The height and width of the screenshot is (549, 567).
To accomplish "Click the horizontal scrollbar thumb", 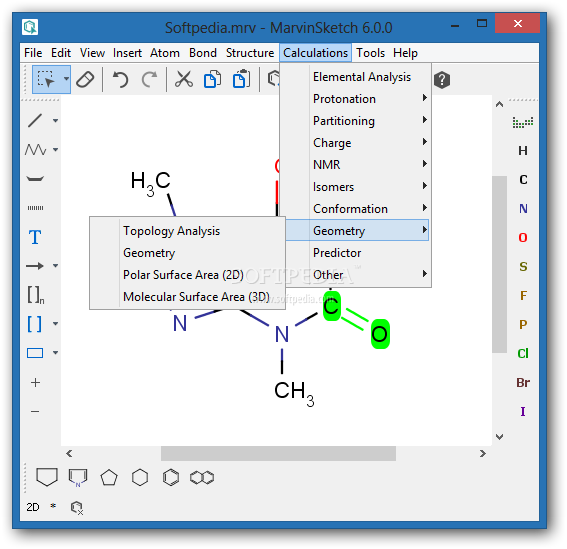I will tap(278, 453).
